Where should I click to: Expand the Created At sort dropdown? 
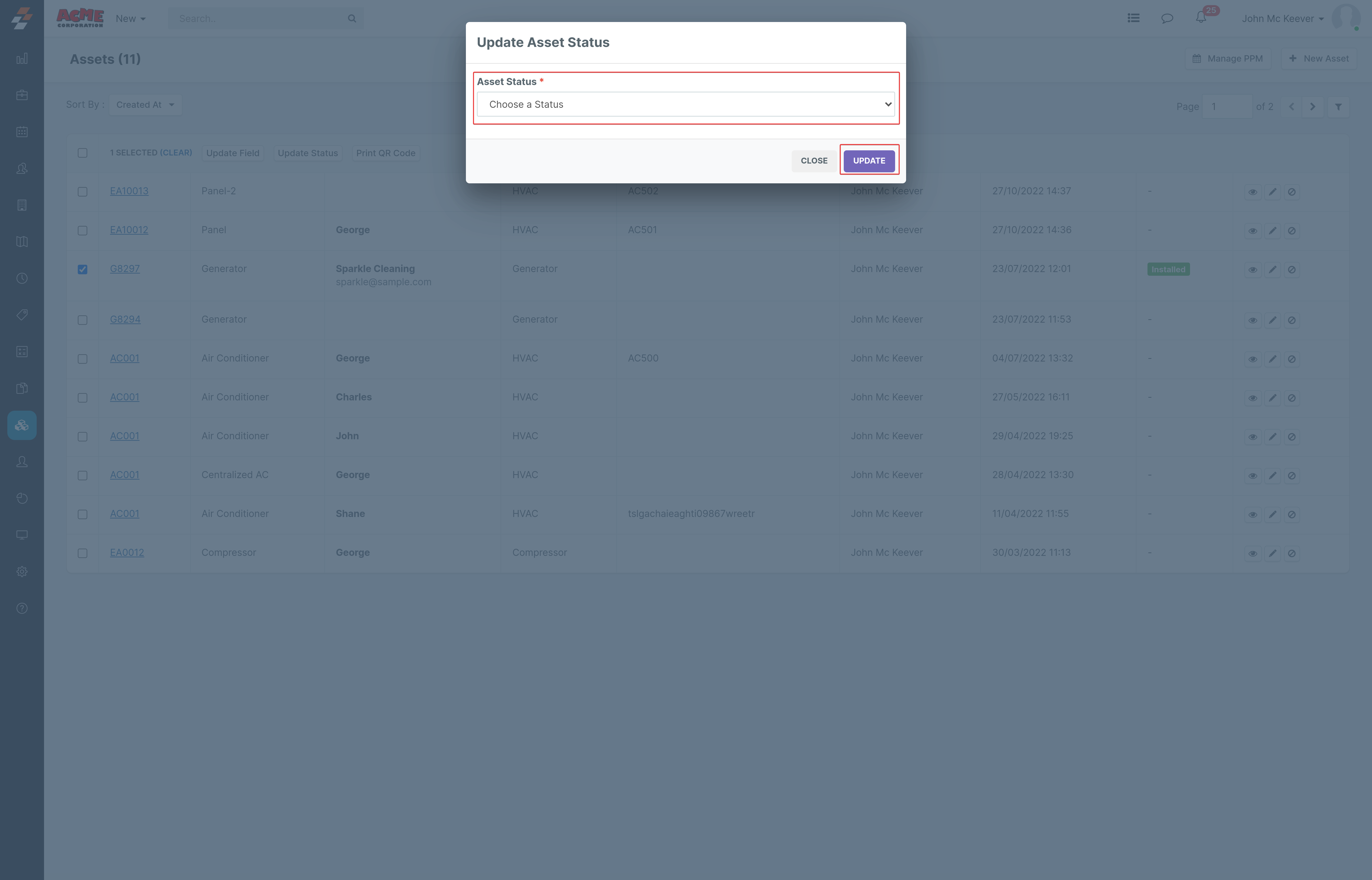point(145,105)
